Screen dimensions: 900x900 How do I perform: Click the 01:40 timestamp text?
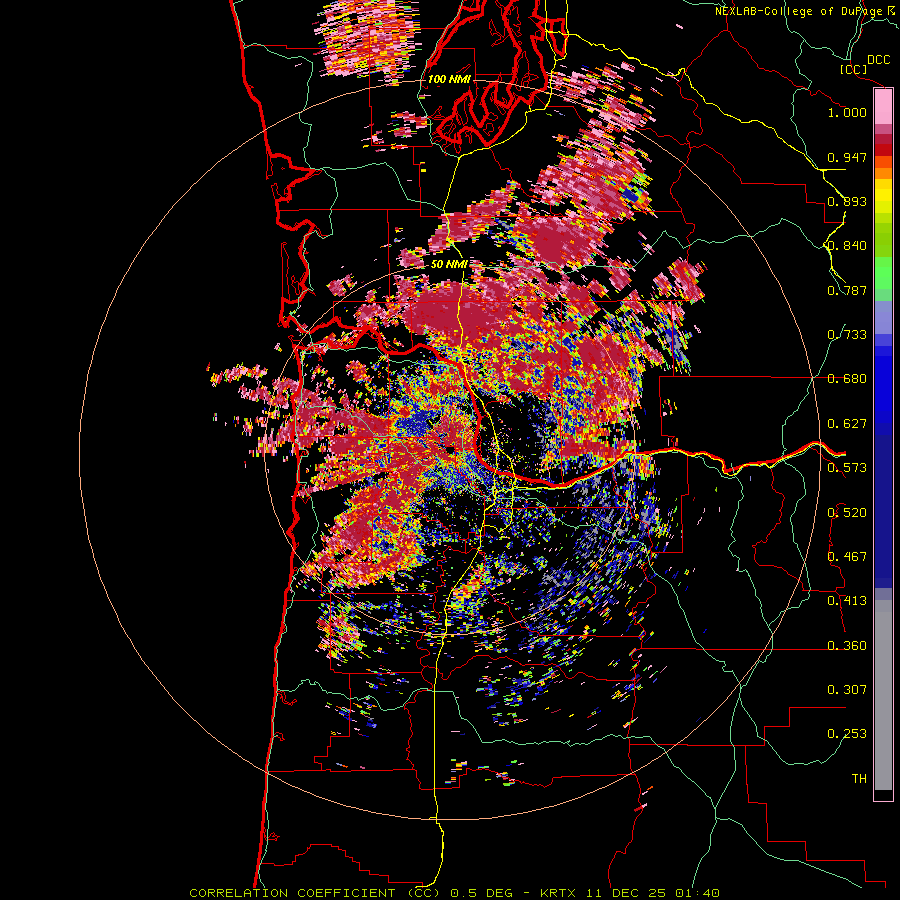(697, 893)
